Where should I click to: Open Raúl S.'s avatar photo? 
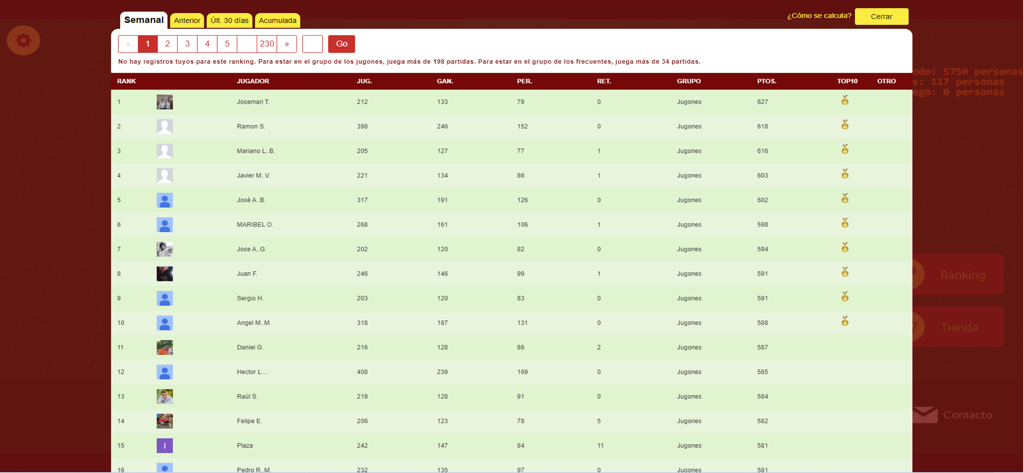(165, 397)
